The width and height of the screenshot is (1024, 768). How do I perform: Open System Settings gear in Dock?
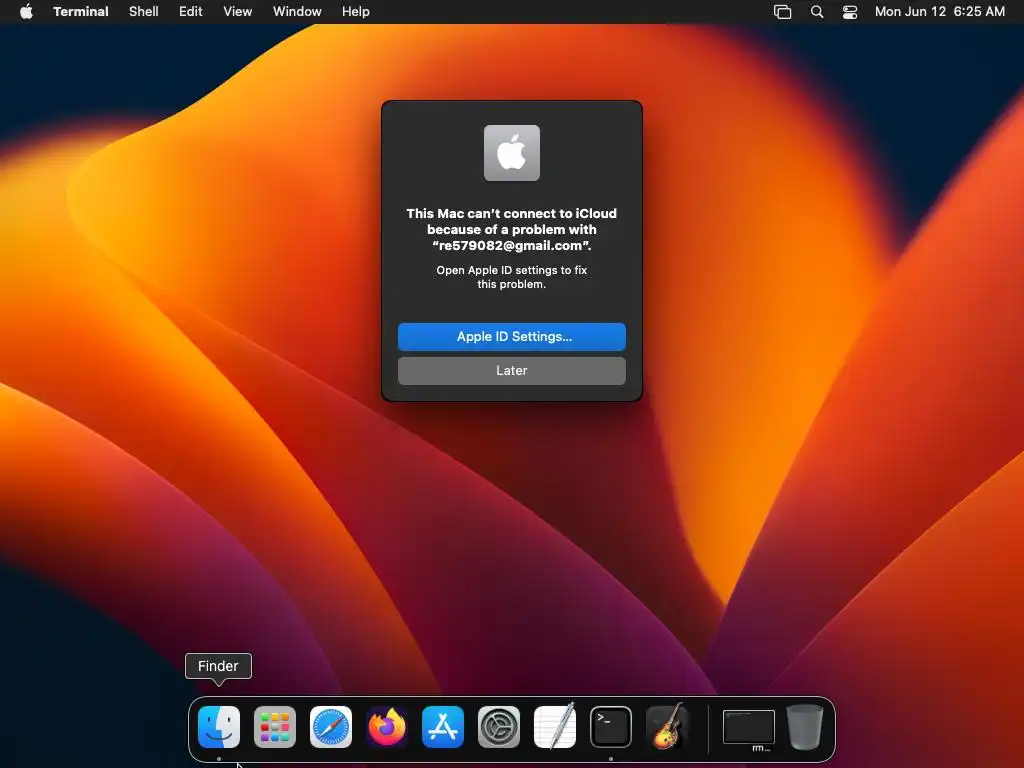click(499, 727)
